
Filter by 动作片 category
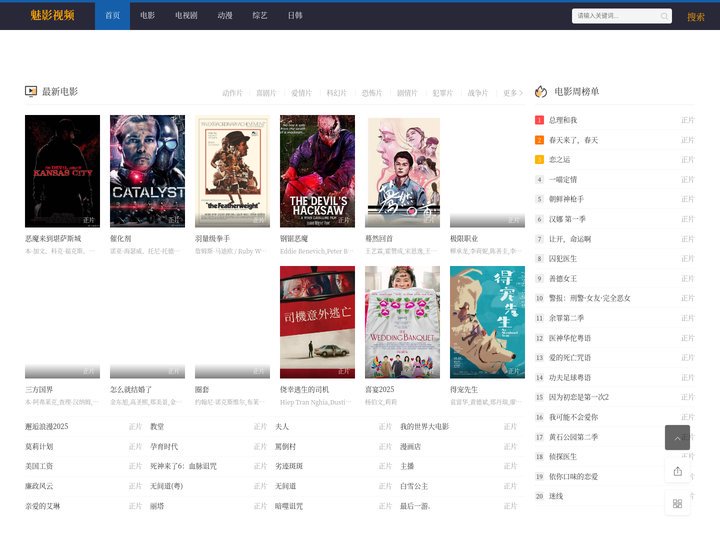click(x=232, y=93)
